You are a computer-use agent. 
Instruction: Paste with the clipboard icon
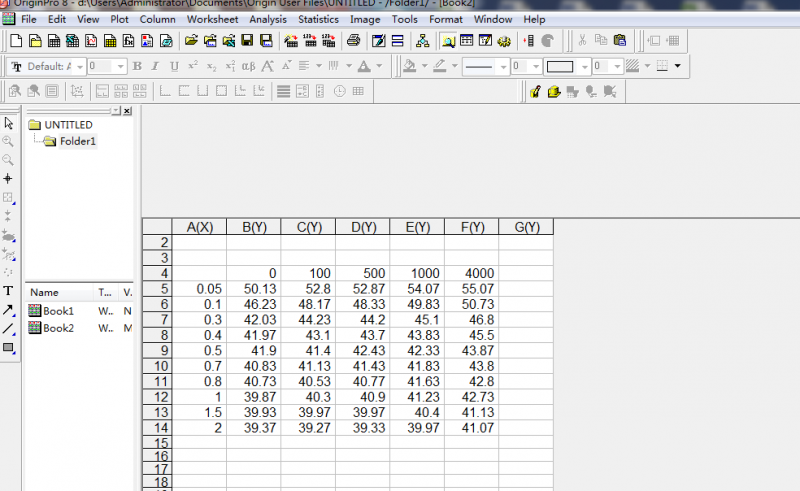(620, 41)
